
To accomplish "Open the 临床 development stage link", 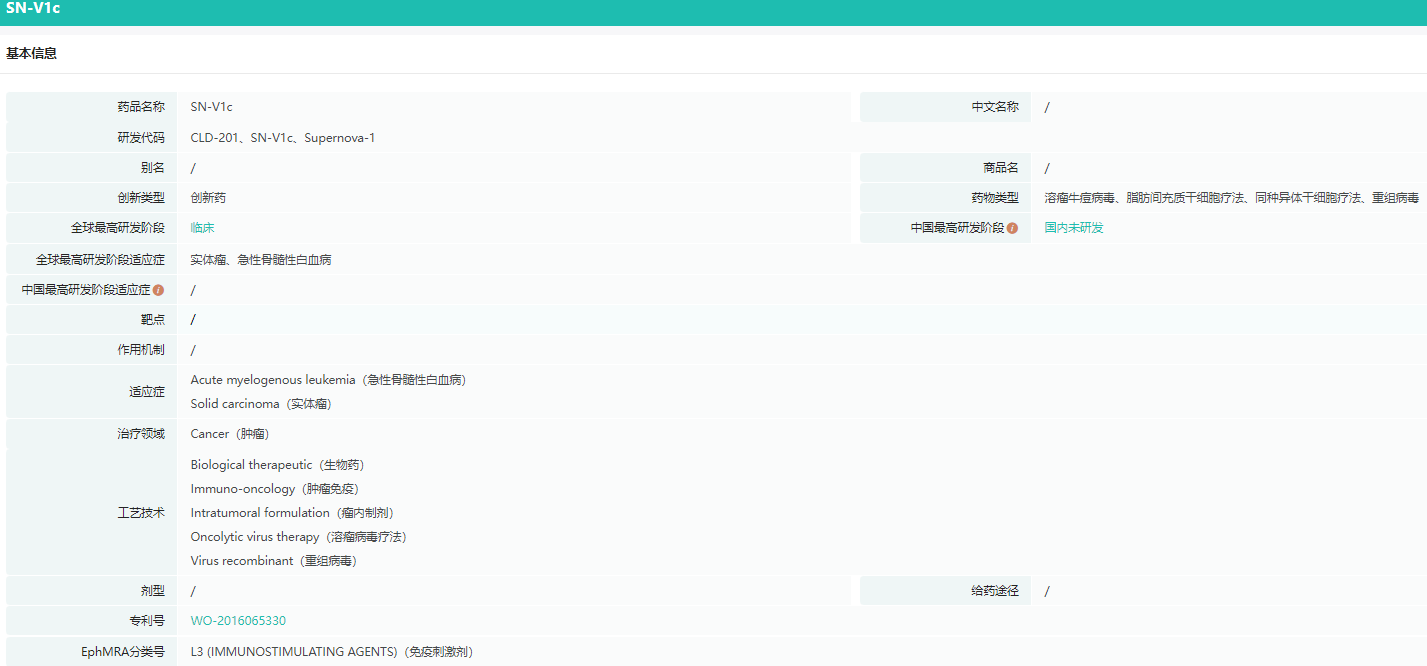I will pyautogui.click(x=203, y=228).
